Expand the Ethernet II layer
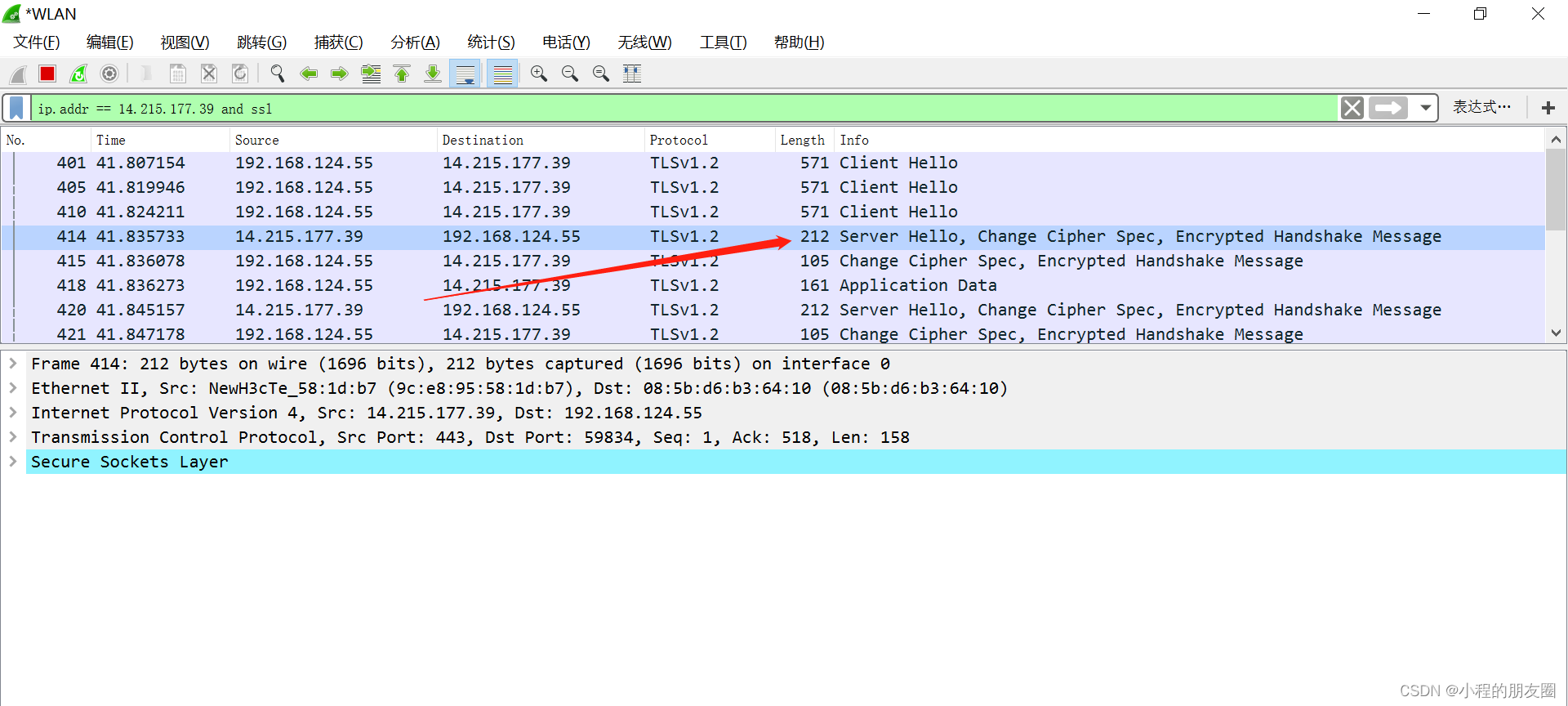This screenshot has width=1568, height=706. tap(13, 388)
